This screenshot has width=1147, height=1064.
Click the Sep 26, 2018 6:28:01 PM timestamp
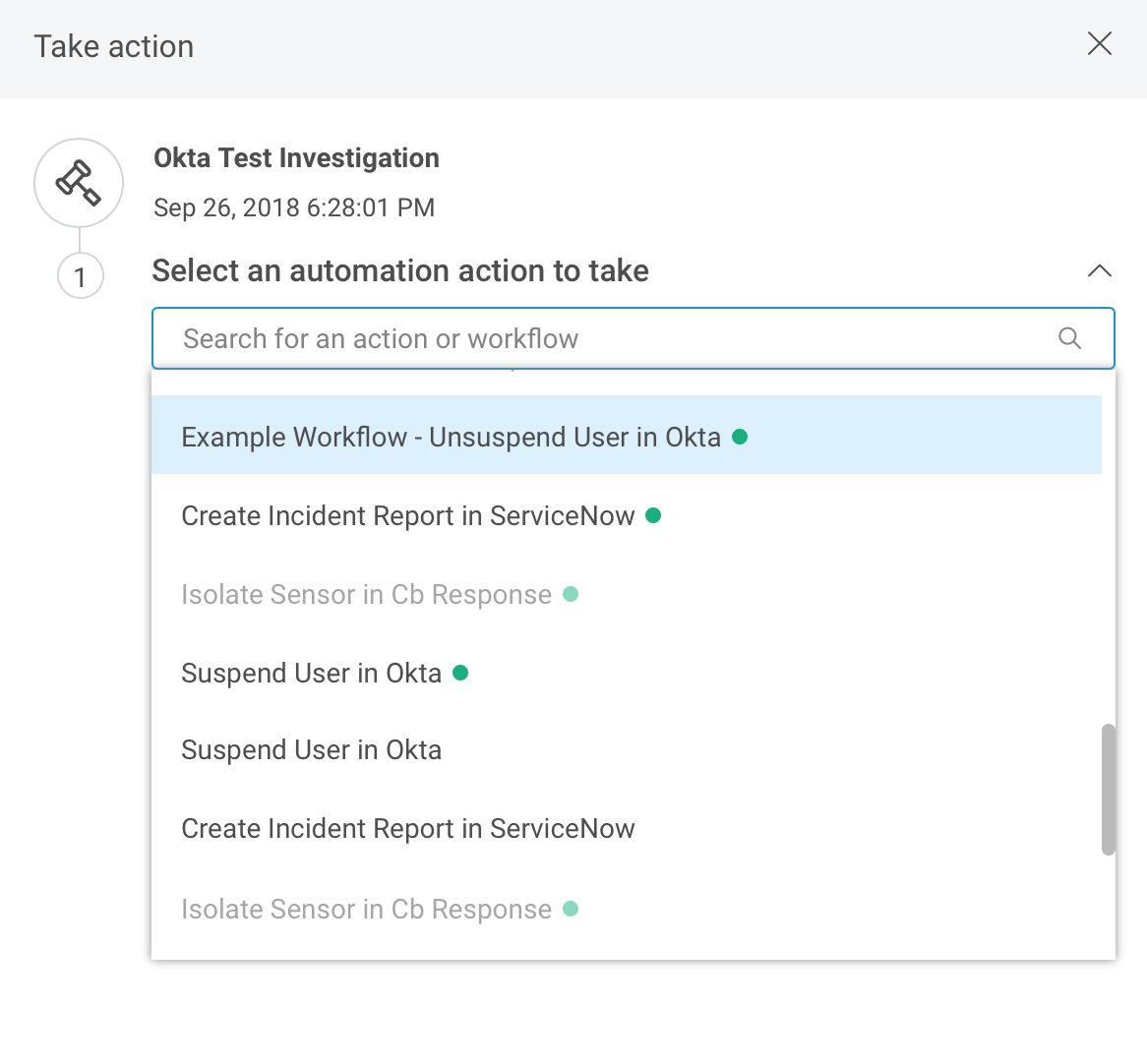pos(294,207)
